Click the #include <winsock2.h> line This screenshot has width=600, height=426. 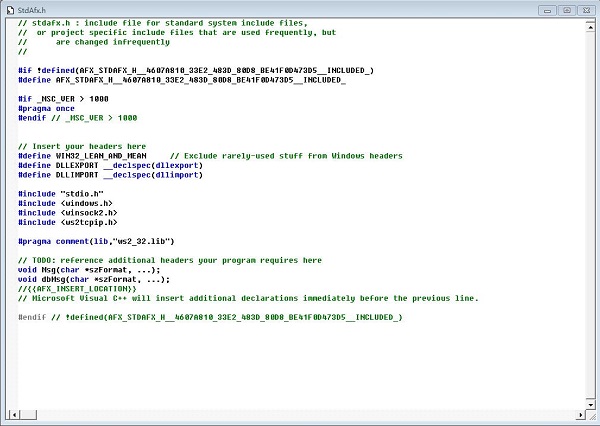pyautogui.click(x=68, y=213)
